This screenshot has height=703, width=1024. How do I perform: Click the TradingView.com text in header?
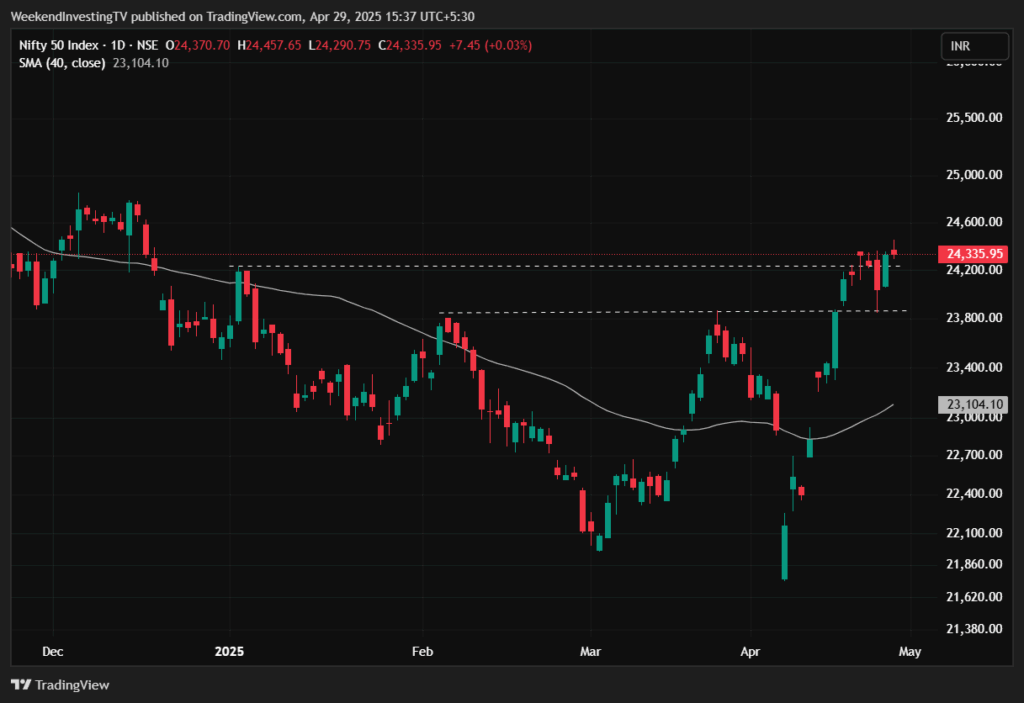pos(238,17)
